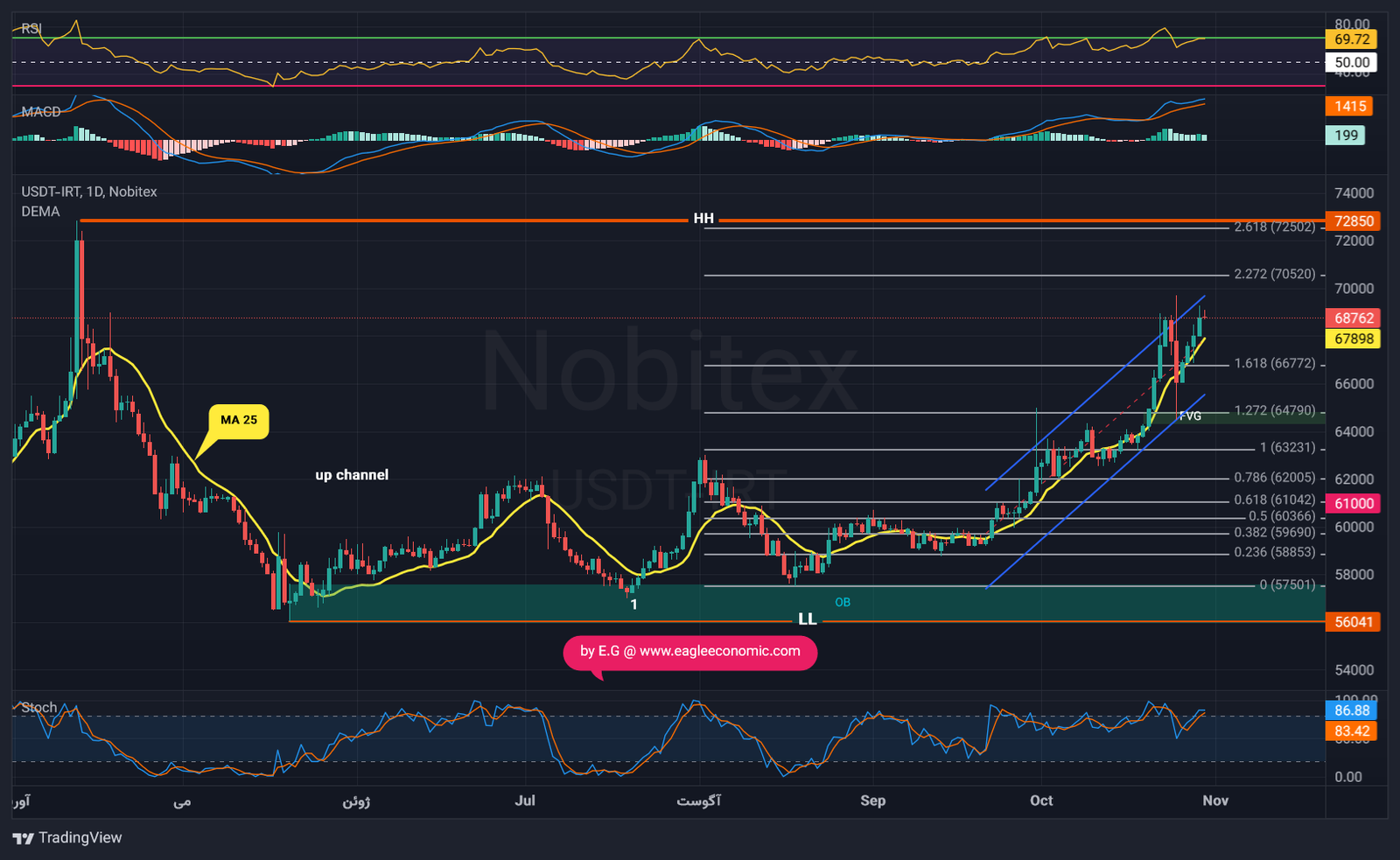The height and width of the screenshot is (860, 1400).
Task: Click 74000 on the price axis
Action: coord(1354,193)
